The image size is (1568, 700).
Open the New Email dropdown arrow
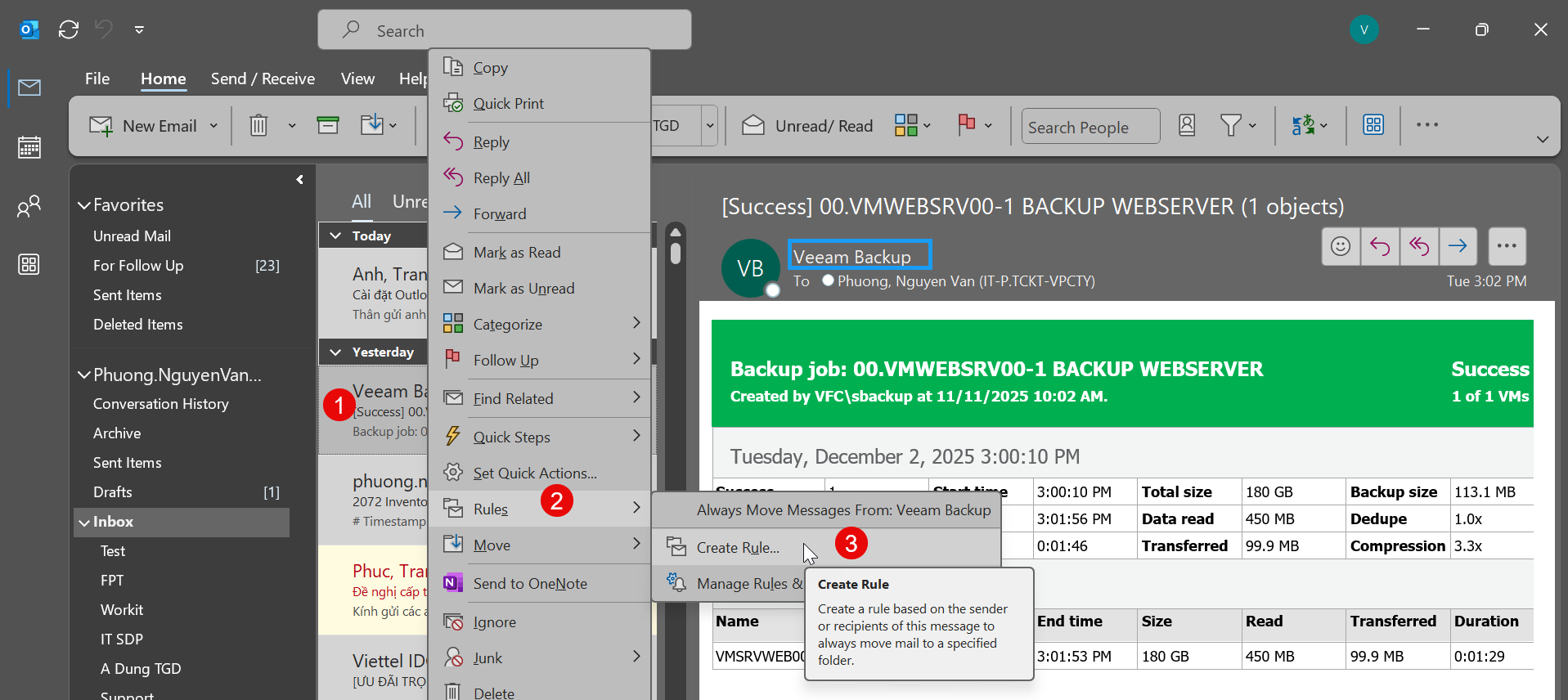click(214, 126)
